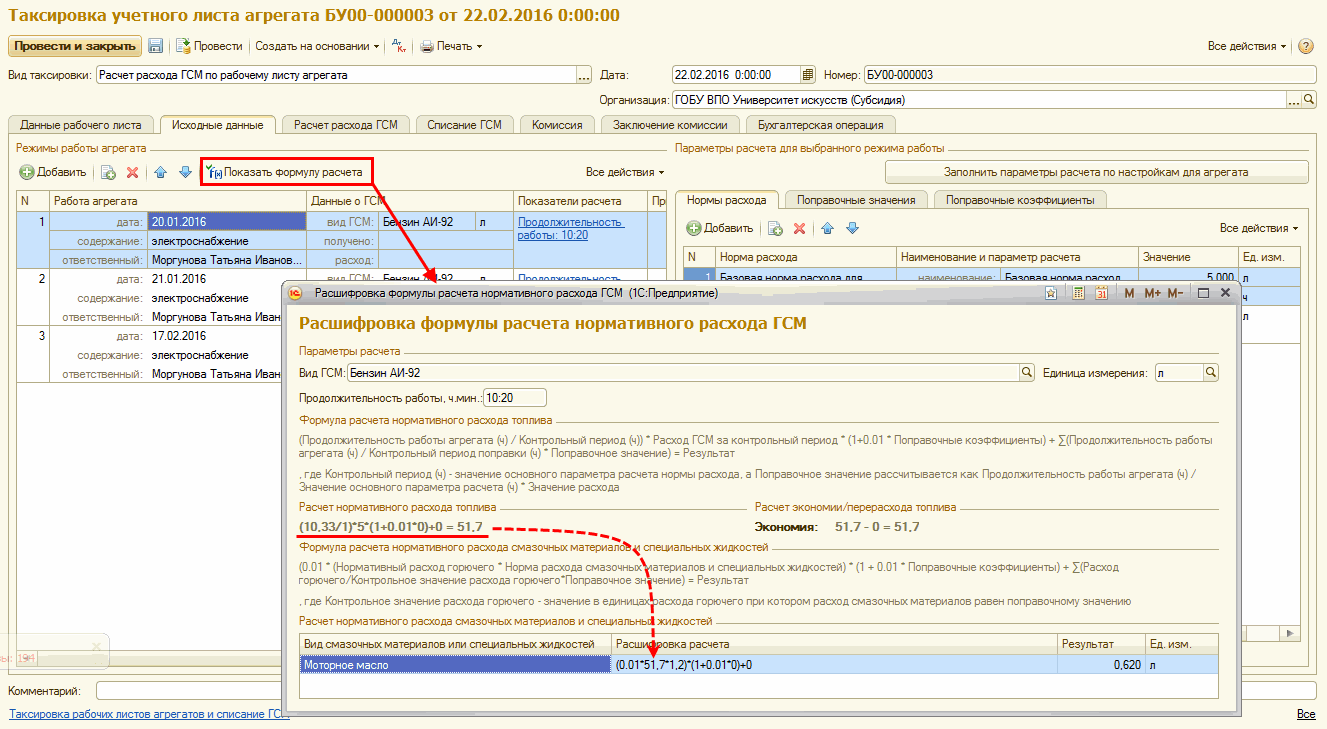
Task: Click the Значение column header
Action: tap(1190, 257)
